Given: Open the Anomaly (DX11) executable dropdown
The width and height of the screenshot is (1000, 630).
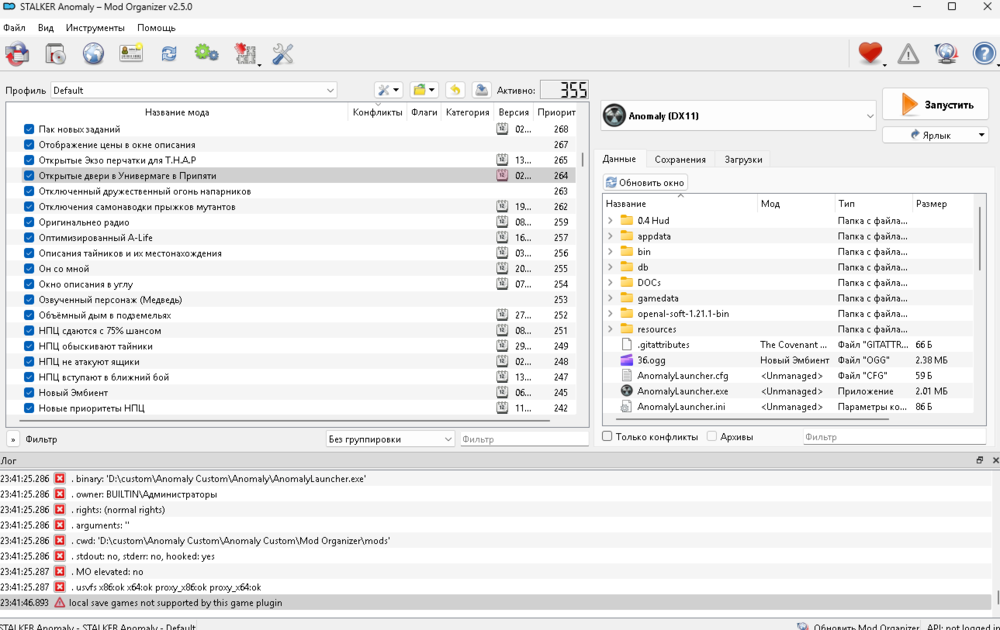Looking at the screenshot, I should click(739, 116).
